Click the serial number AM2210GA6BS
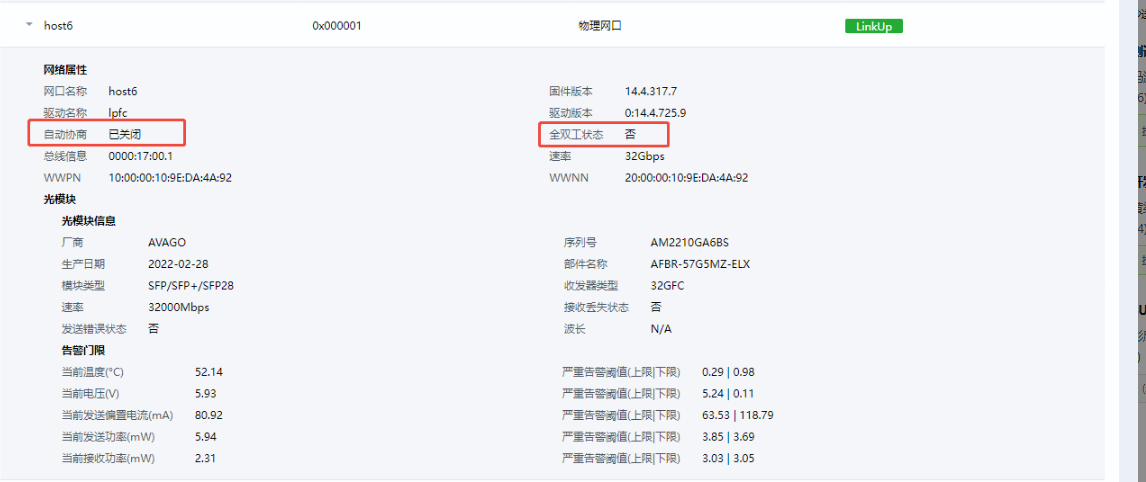 (x=689, y=243)
